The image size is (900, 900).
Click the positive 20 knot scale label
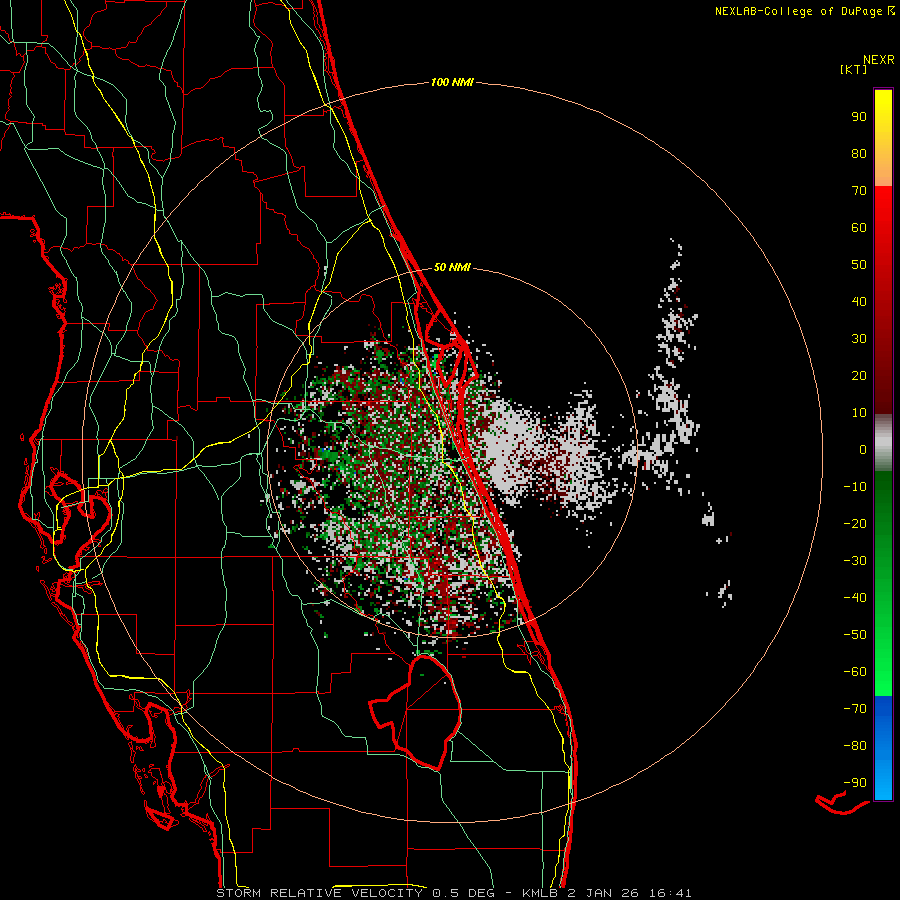tap(859, 375)
